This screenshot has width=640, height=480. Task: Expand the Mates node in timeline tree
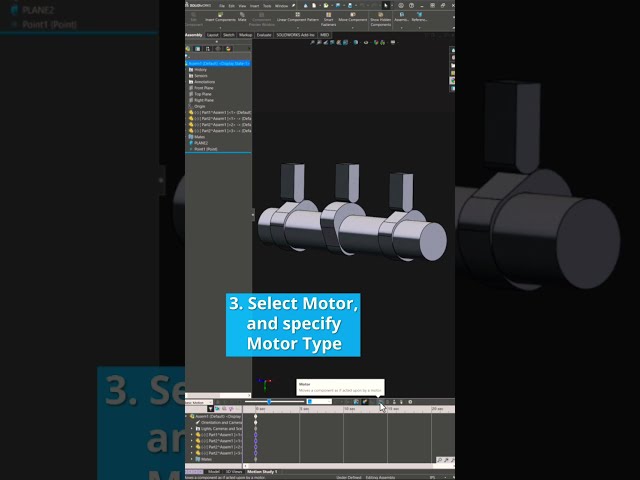192,459
